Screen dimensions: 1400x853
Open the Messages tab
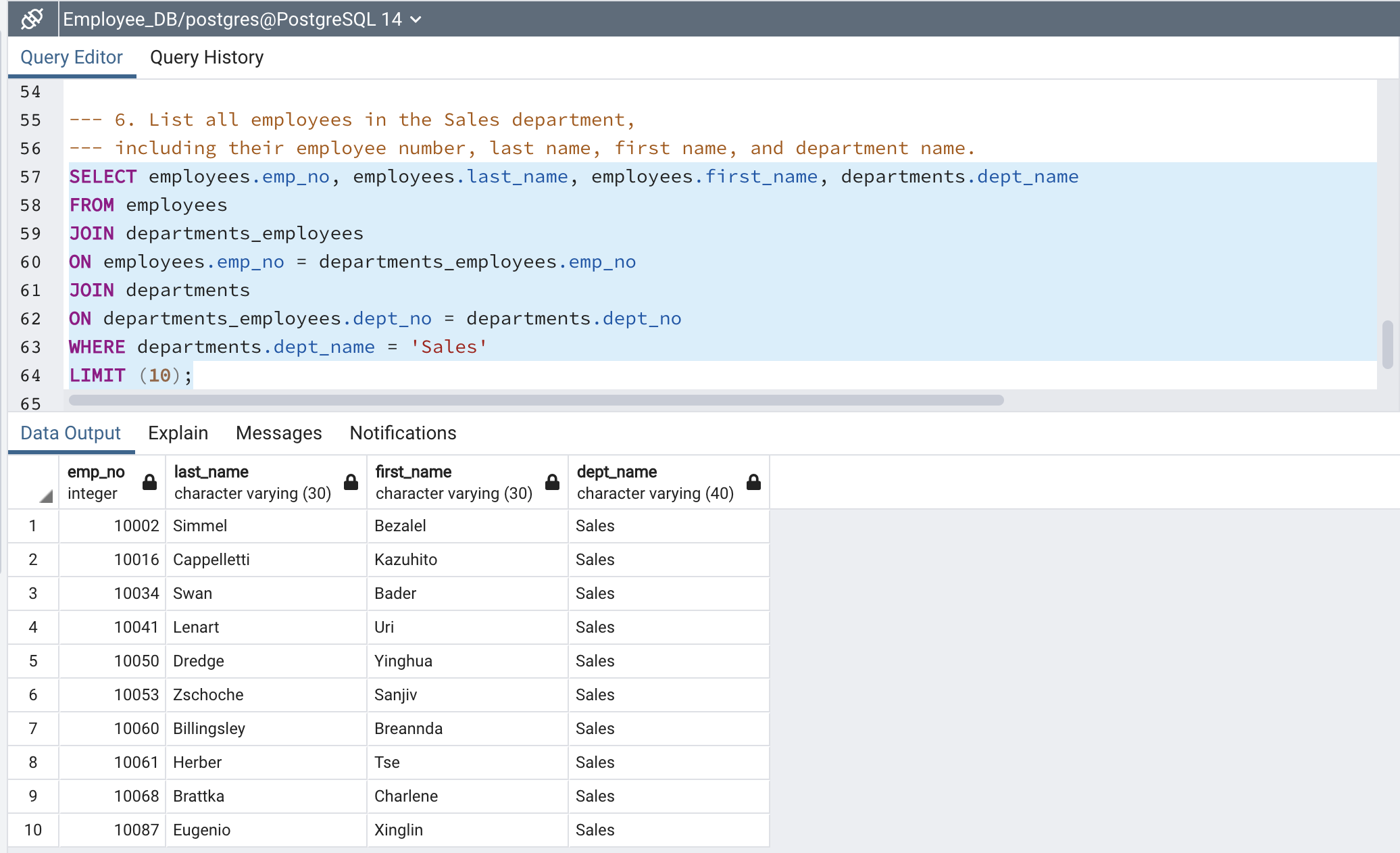click(x=278, y=433)
